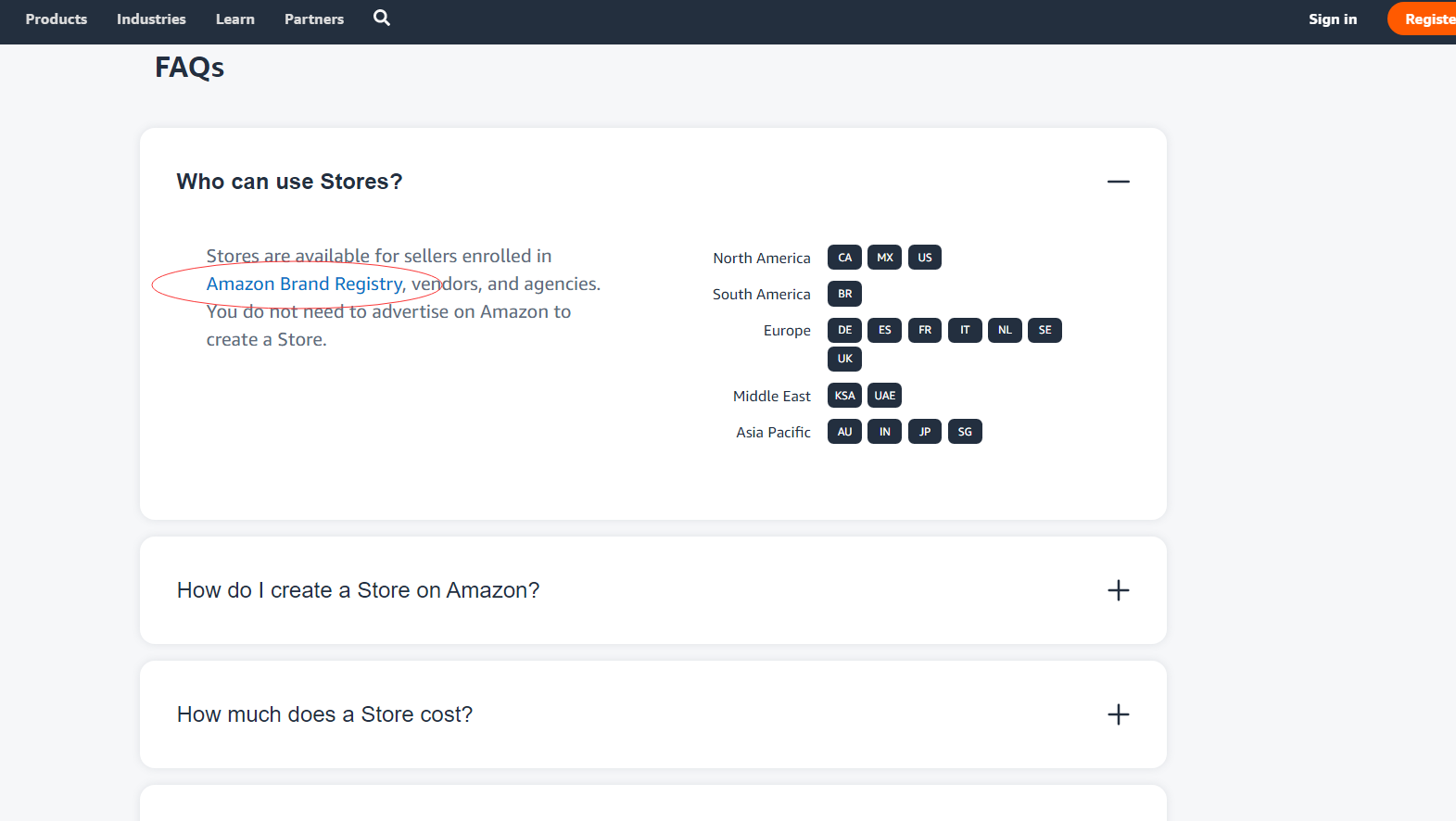
Task: Select the JP country badge
Action: coord(925,432)
